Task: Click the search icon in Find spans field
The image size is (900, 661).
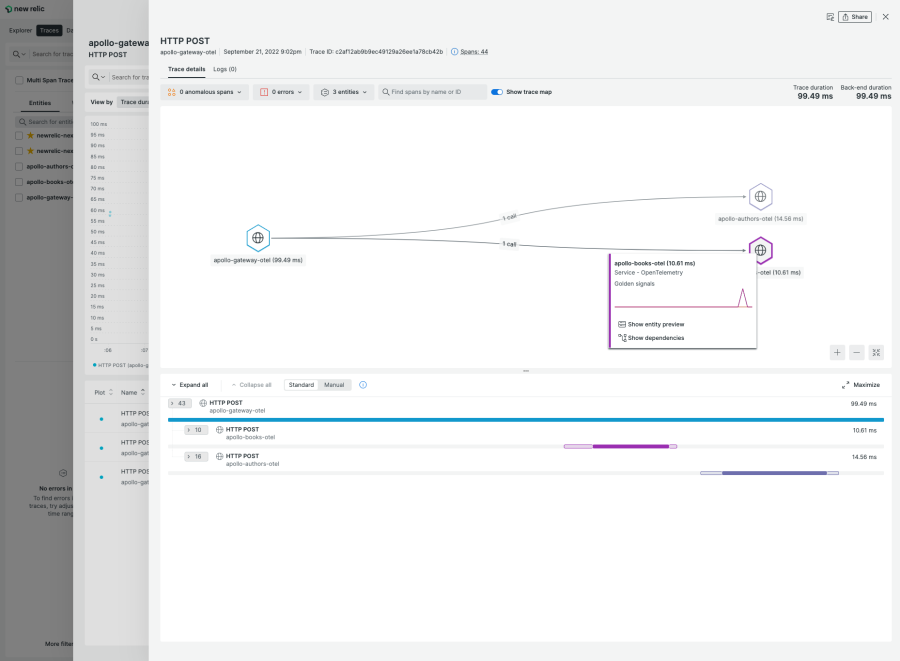Action: coord(386,92)
